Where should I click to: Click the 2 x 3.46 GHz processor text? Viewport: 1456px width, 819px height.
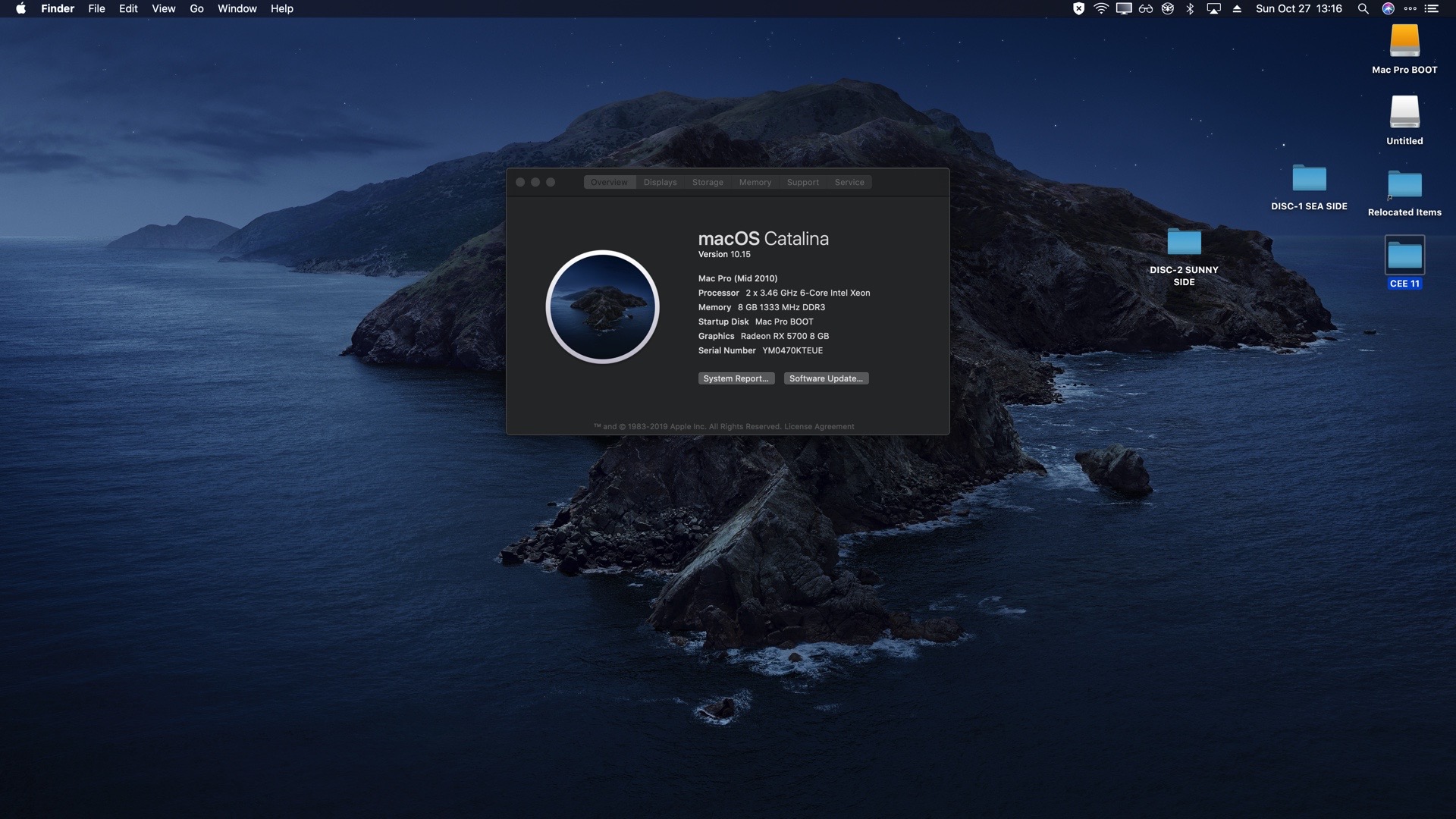click(x=808, y=293)
